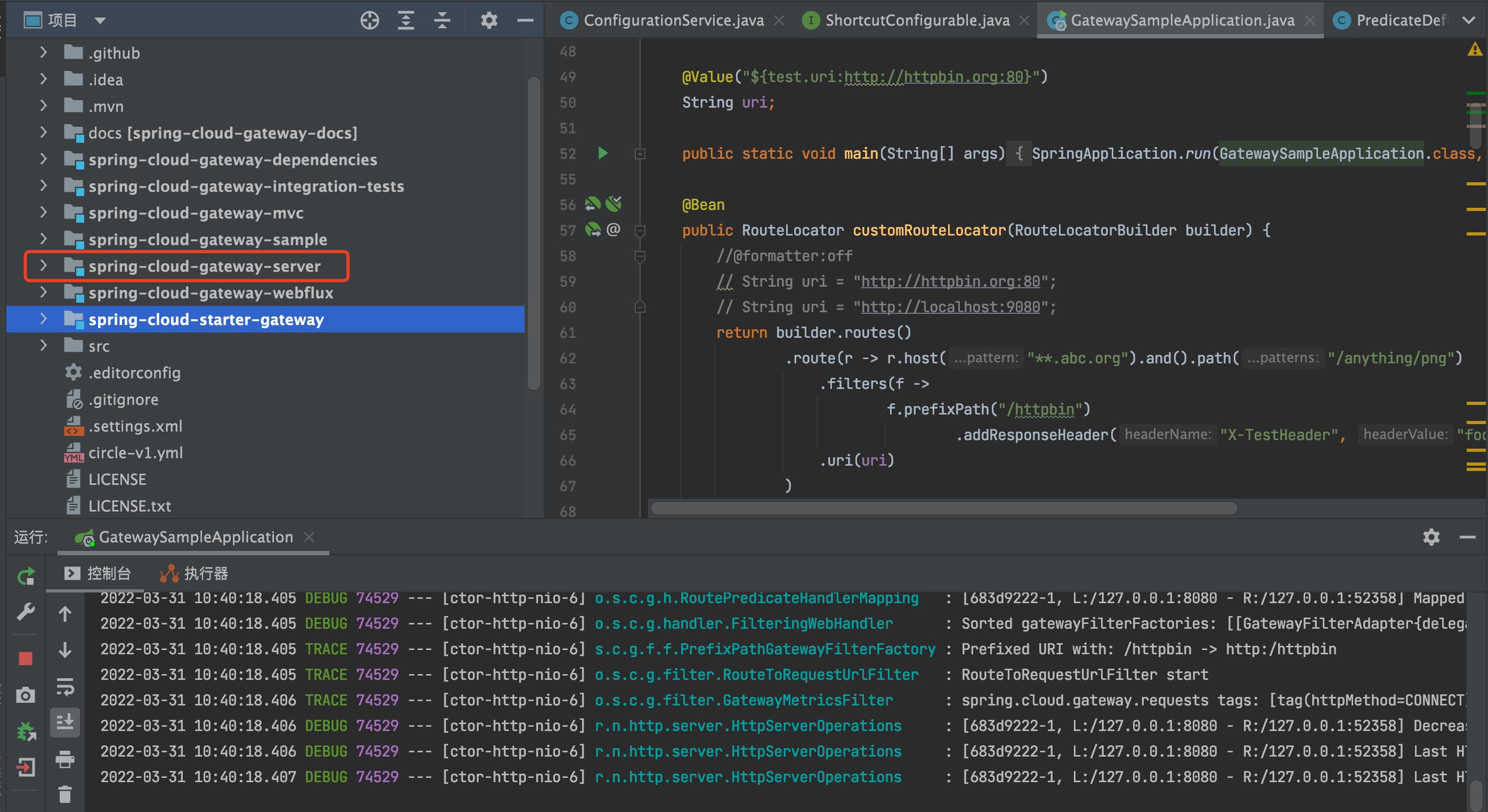Jump up the stack trace arrow
The width and height of the screenshot is (1488, 812).
pyautogui.click(x=65, y=613)
